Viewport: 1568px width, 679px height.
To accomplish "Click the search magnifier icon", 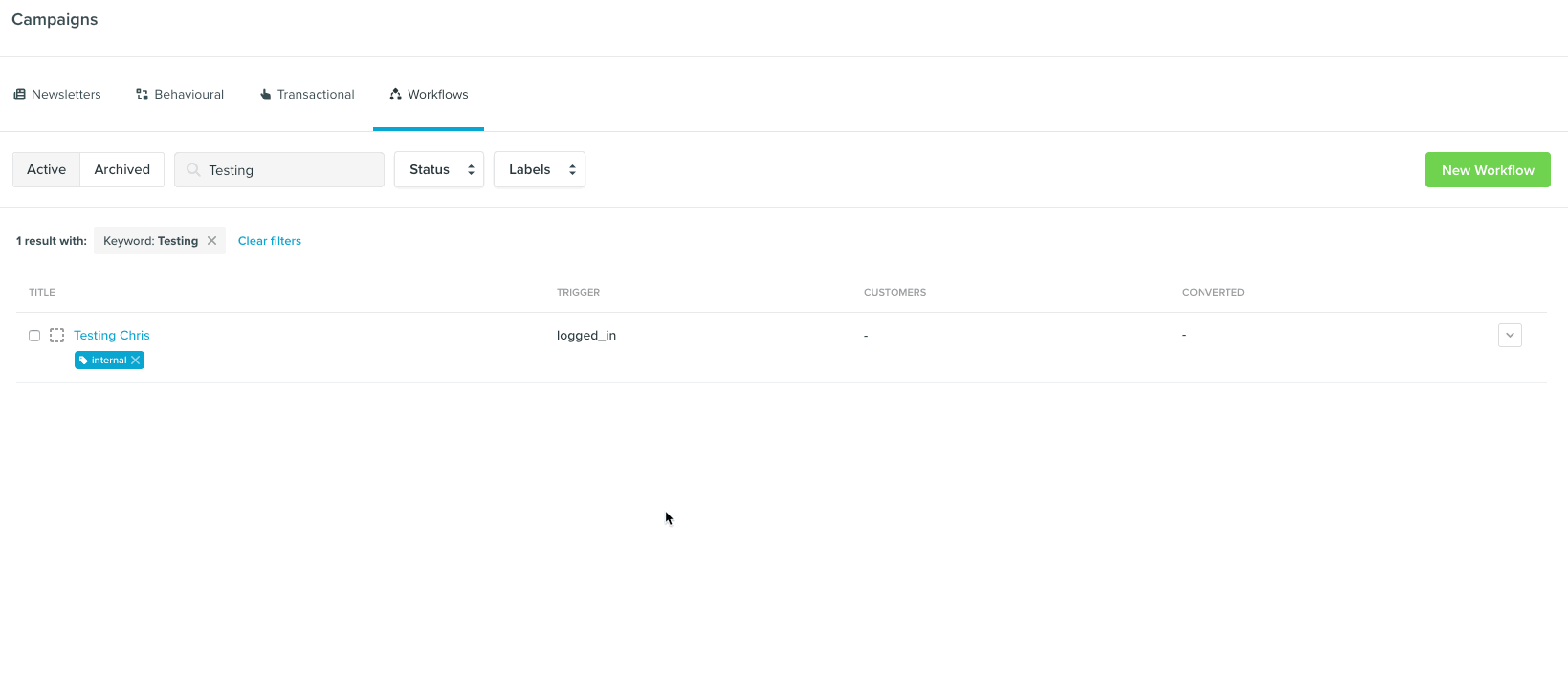I will [193, 170].
